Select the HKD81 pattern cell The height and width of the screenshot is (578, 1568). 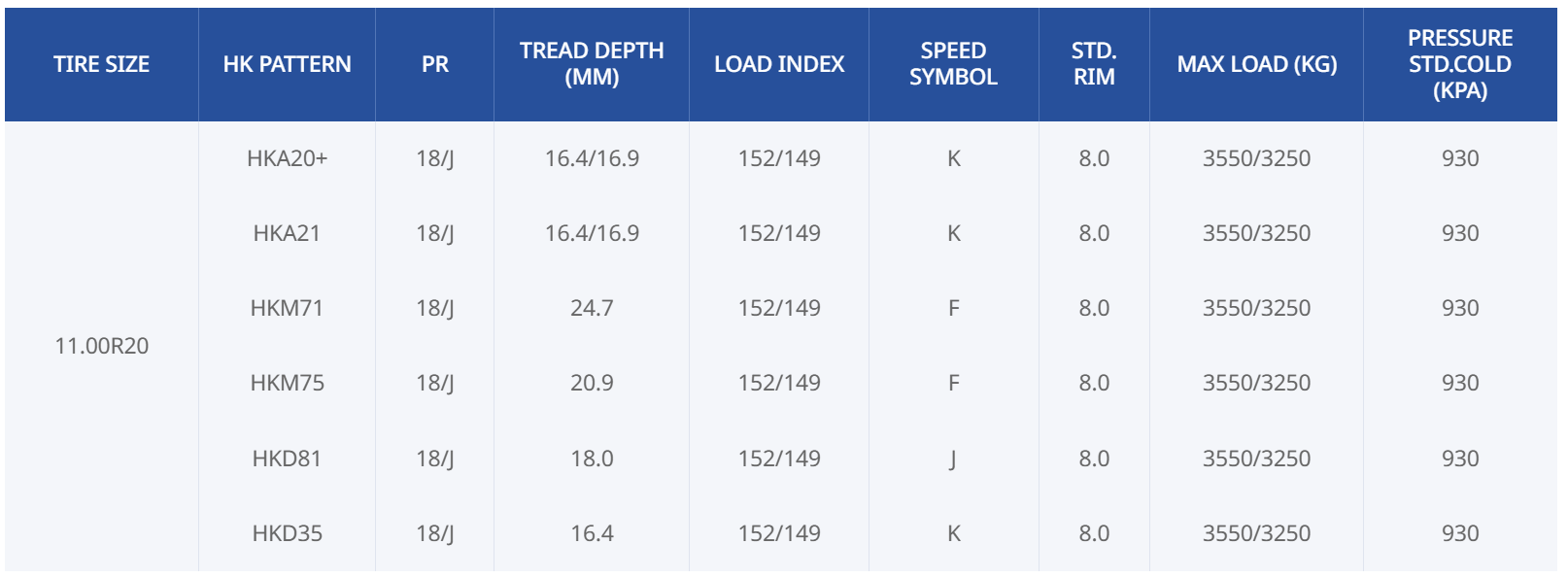point(287,459)
